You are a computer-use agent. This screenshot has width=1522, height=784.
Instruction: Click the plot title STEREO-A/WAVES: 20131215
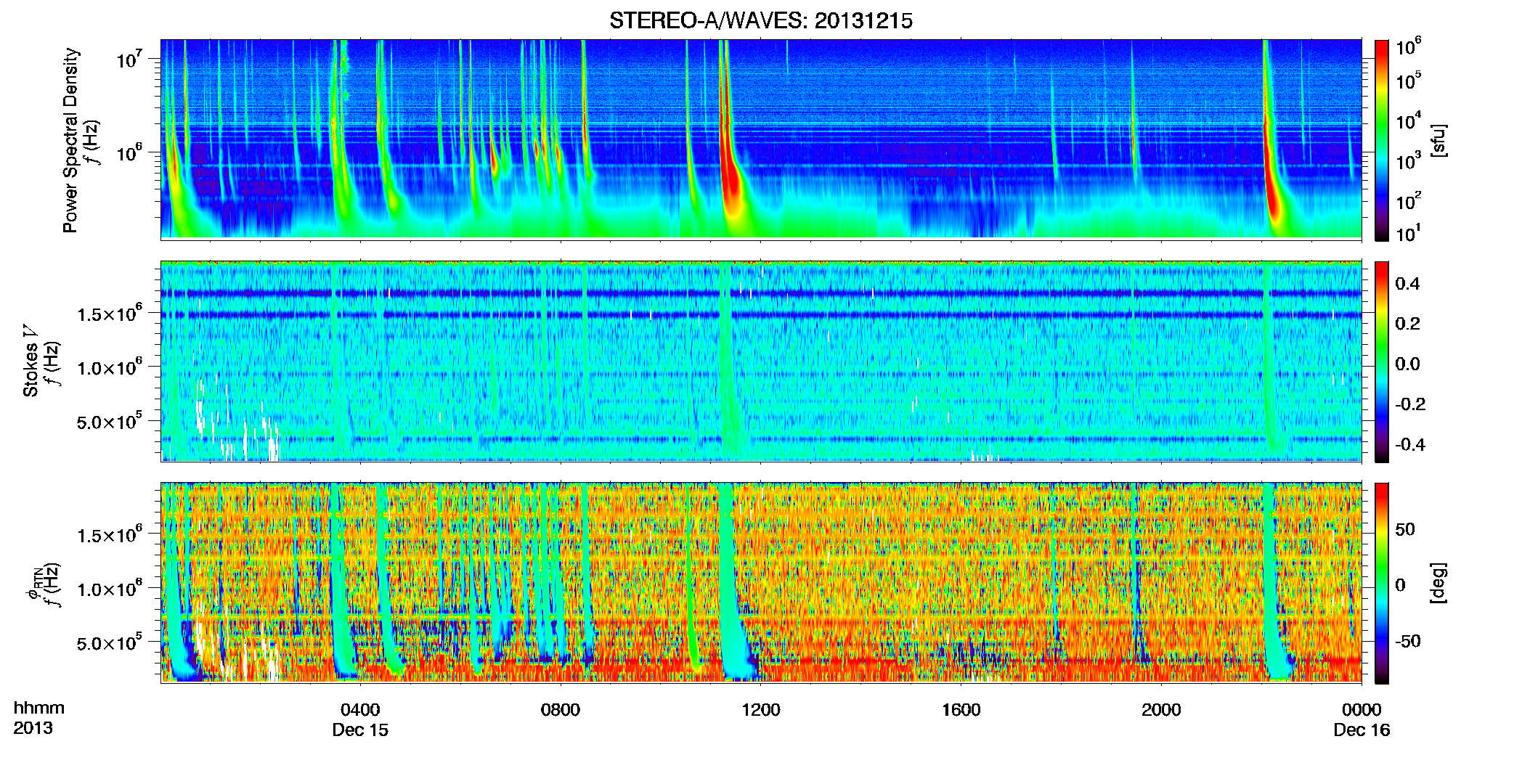coord(760,21)
